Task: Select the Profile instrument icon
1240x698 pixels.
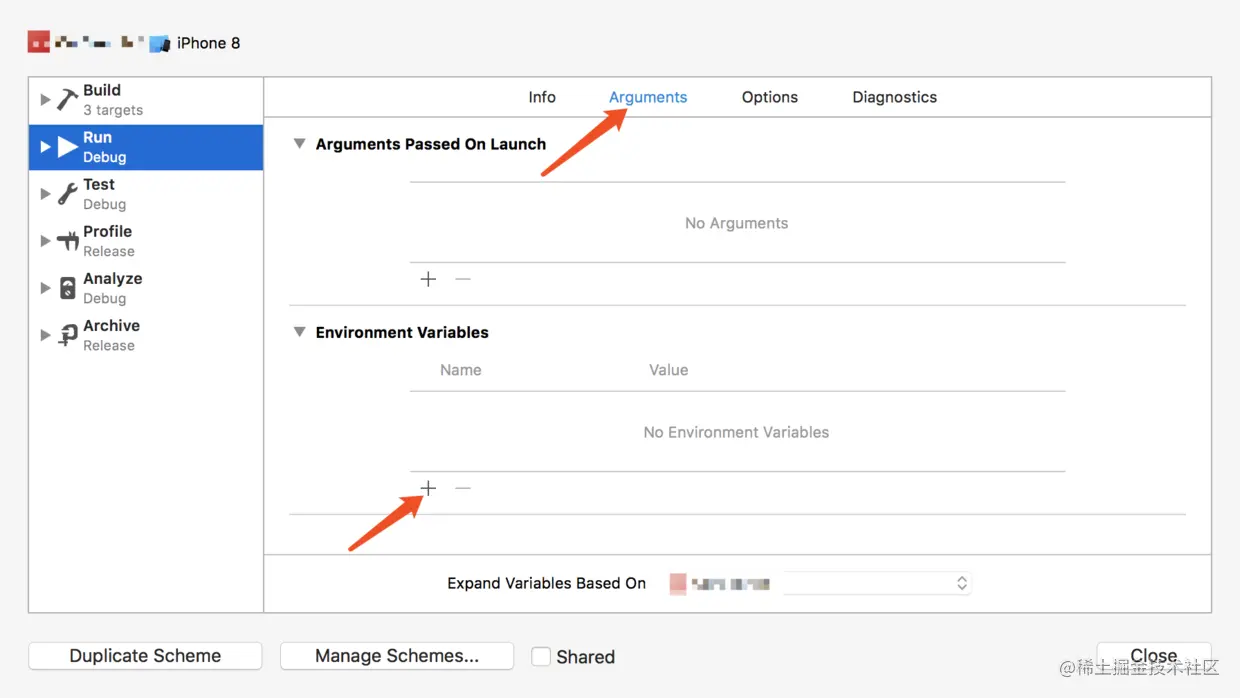Action: tap(67, 241)
